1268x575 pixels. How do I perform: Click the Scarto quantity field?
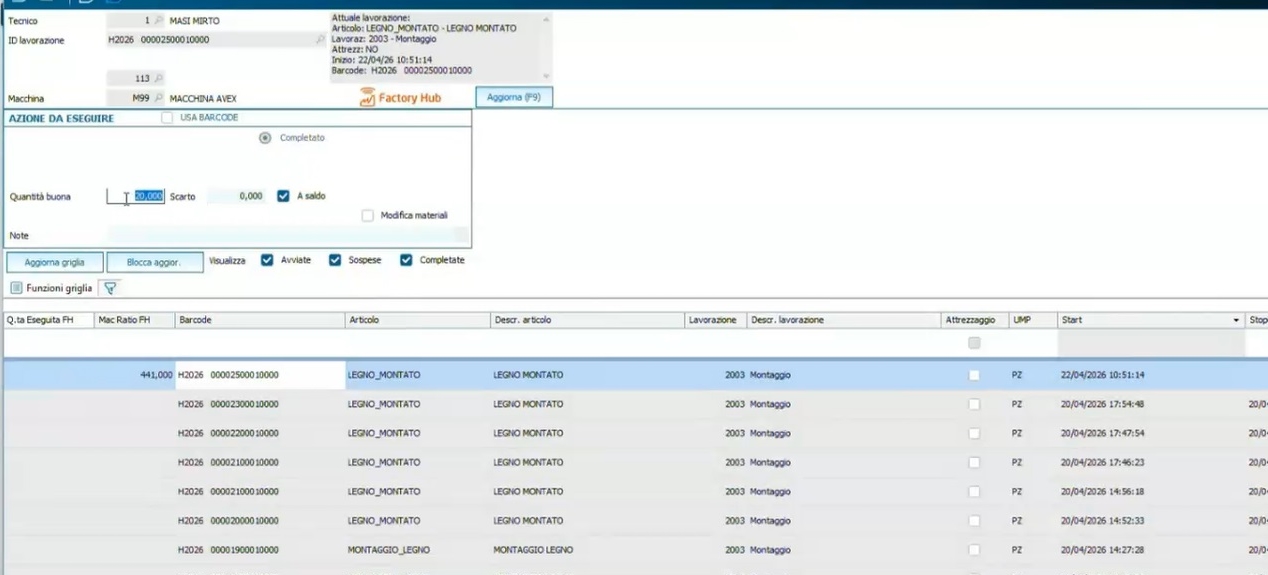234,197
